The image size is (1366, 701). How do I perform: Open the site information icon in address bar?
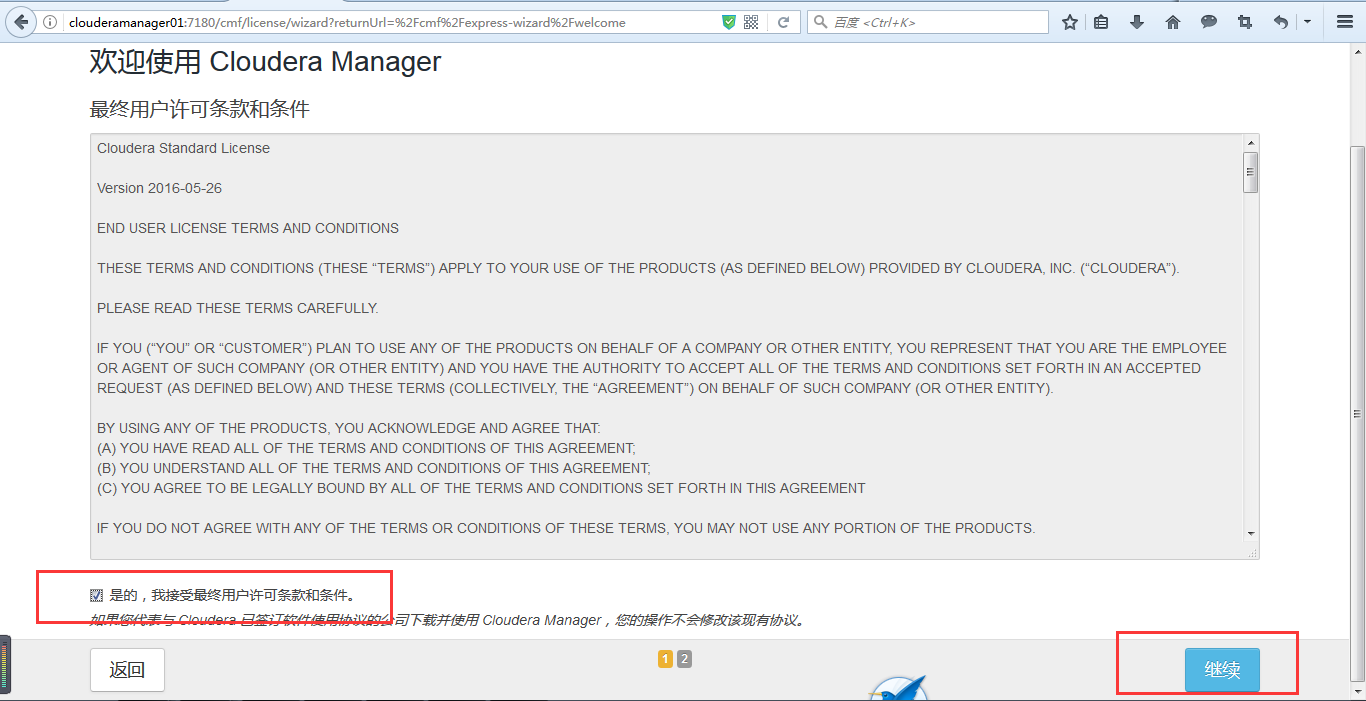[50, 22]
